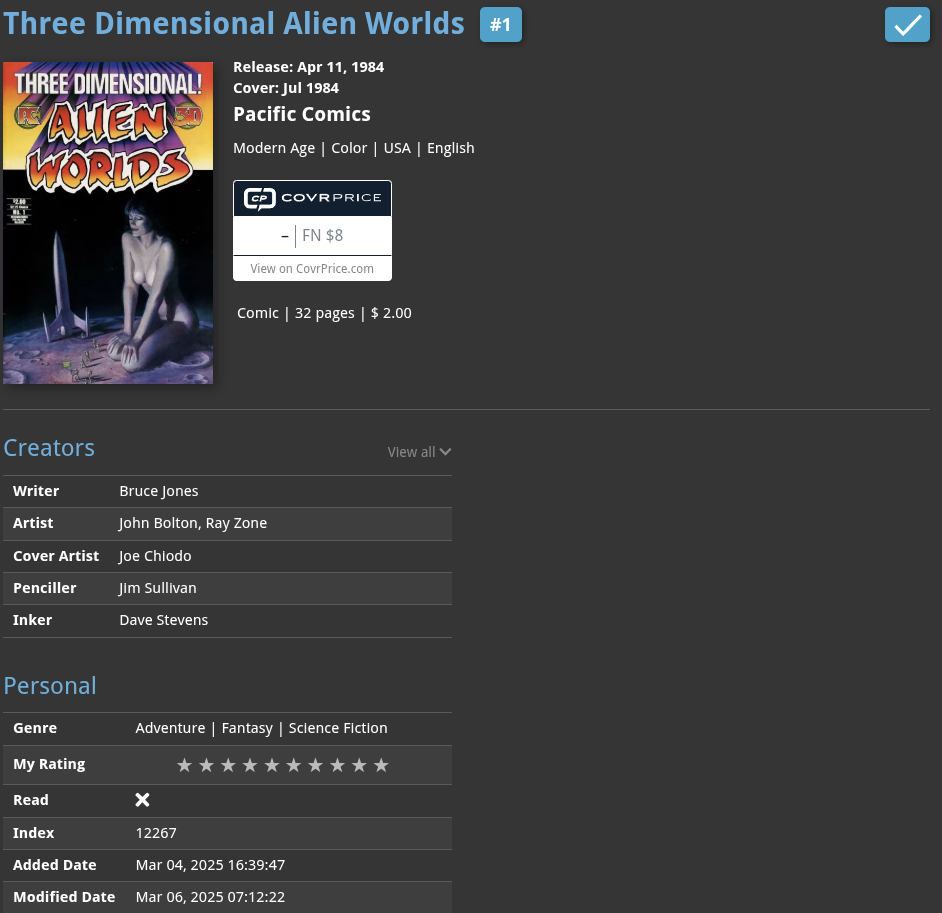This screenshot has height=913, width=942.
Task: Toggle the Read status X mark
Action: point(142,799)
